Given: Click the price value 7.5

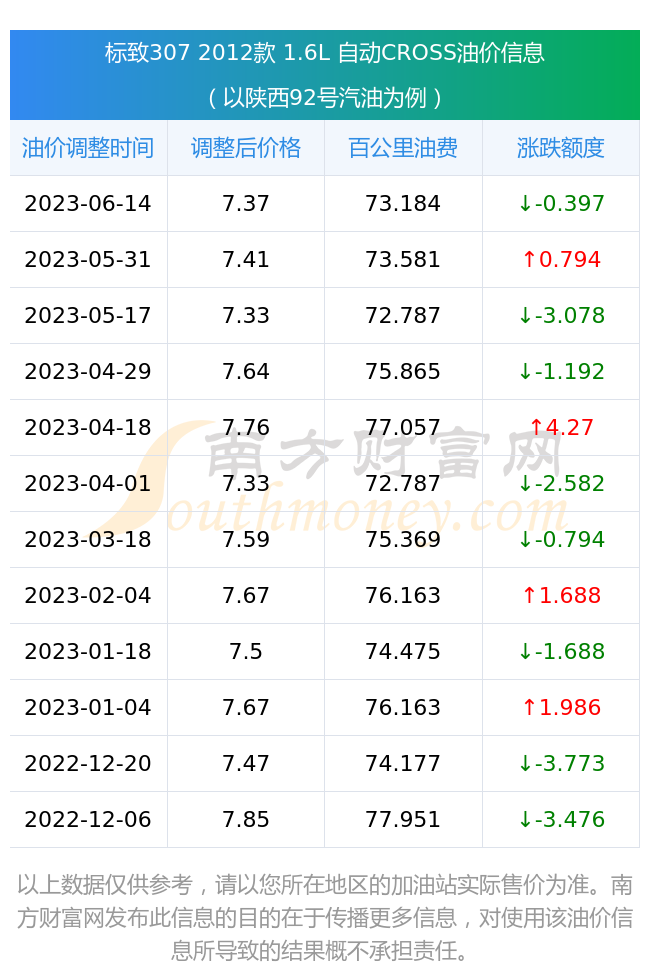Looking at the screenshot, I should pyautogui.click(x=246, y=652).
